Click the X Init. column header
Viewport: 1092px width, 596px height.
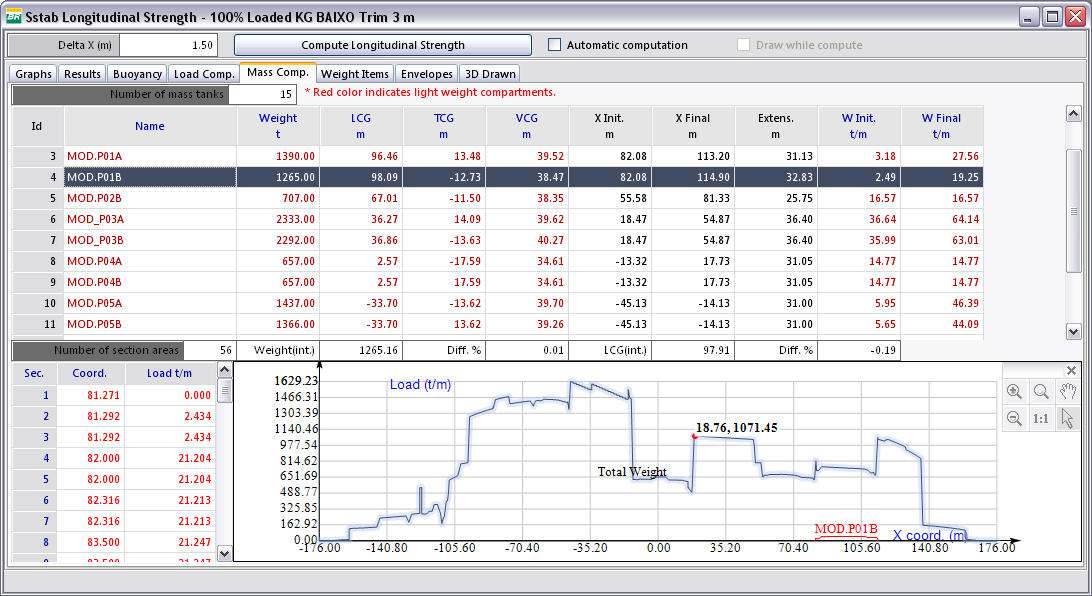tap(609, 126)
